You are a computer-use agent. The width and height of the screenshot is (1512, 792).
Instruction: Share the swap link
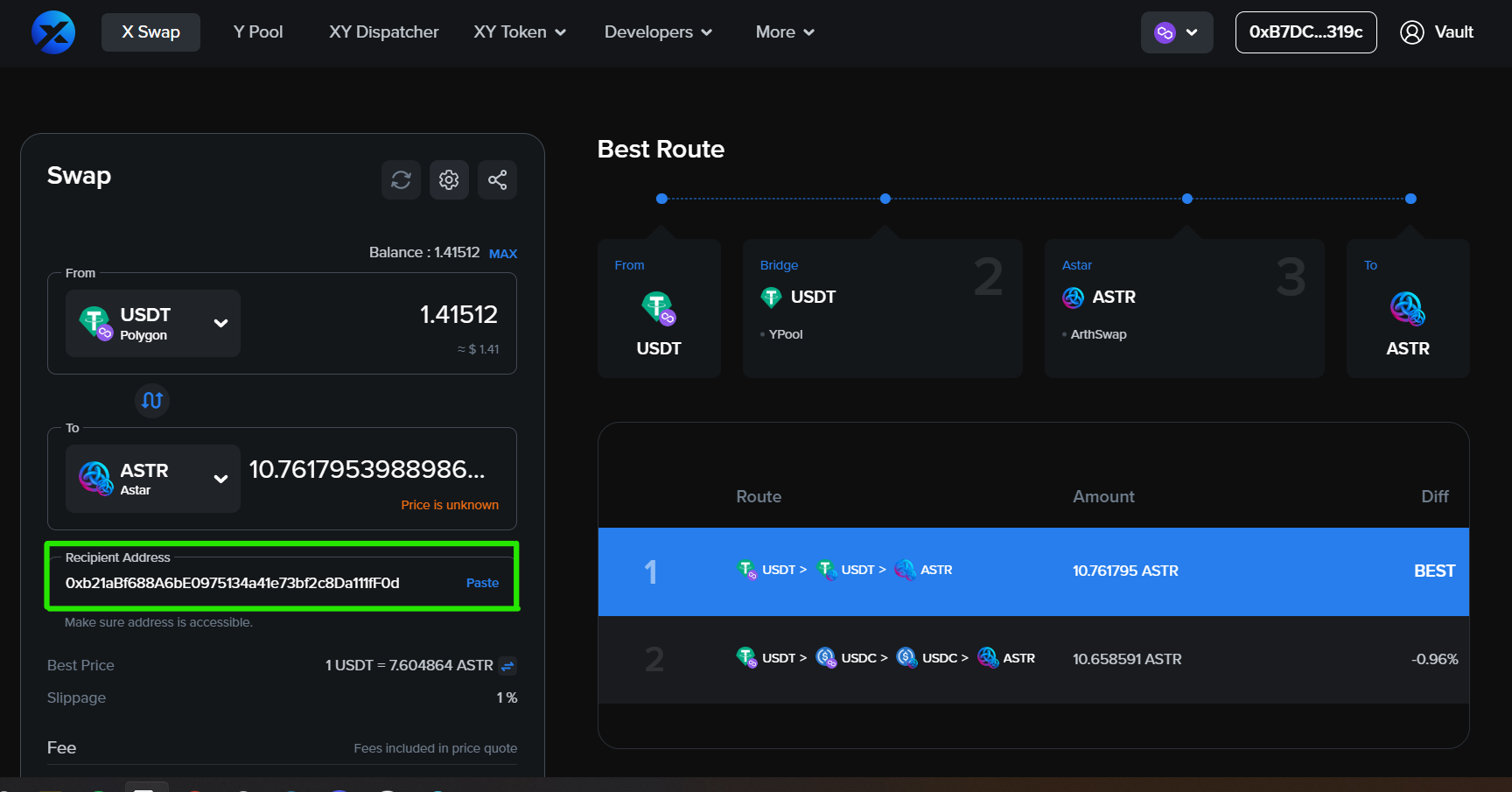[x=497, y=180]
